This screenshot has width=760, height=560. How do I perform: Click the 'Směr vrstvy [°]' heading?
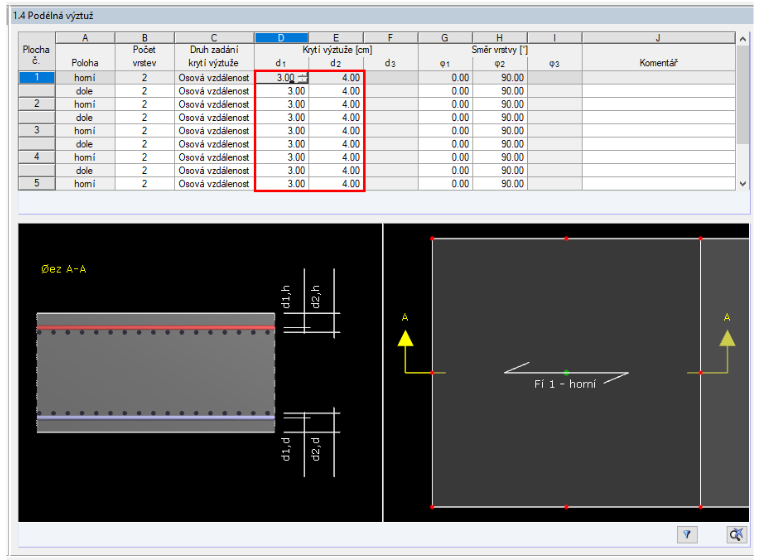pyautogui.click(x=500, y=49)
